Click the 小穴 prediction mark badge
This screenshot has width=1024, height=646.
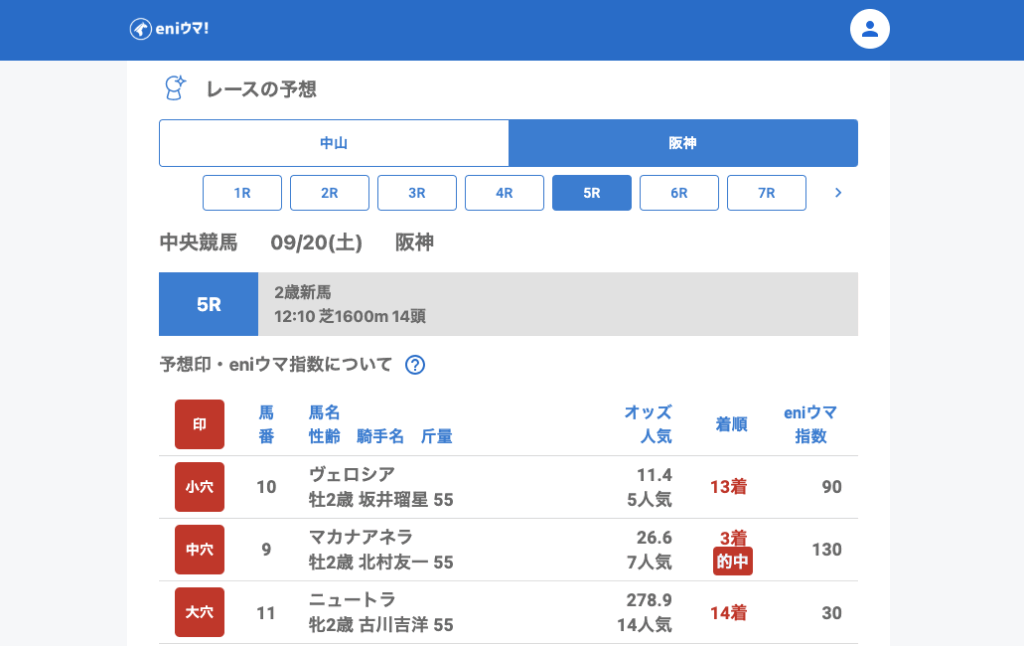pos(200,487)
